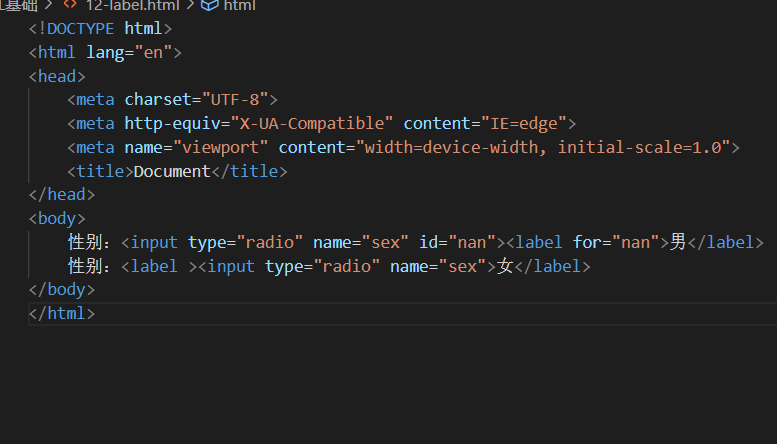This screenshot has height=444, width=777.
Task: Open the 12-label.html breadcrumb item
Action: [x=134, y=5]
